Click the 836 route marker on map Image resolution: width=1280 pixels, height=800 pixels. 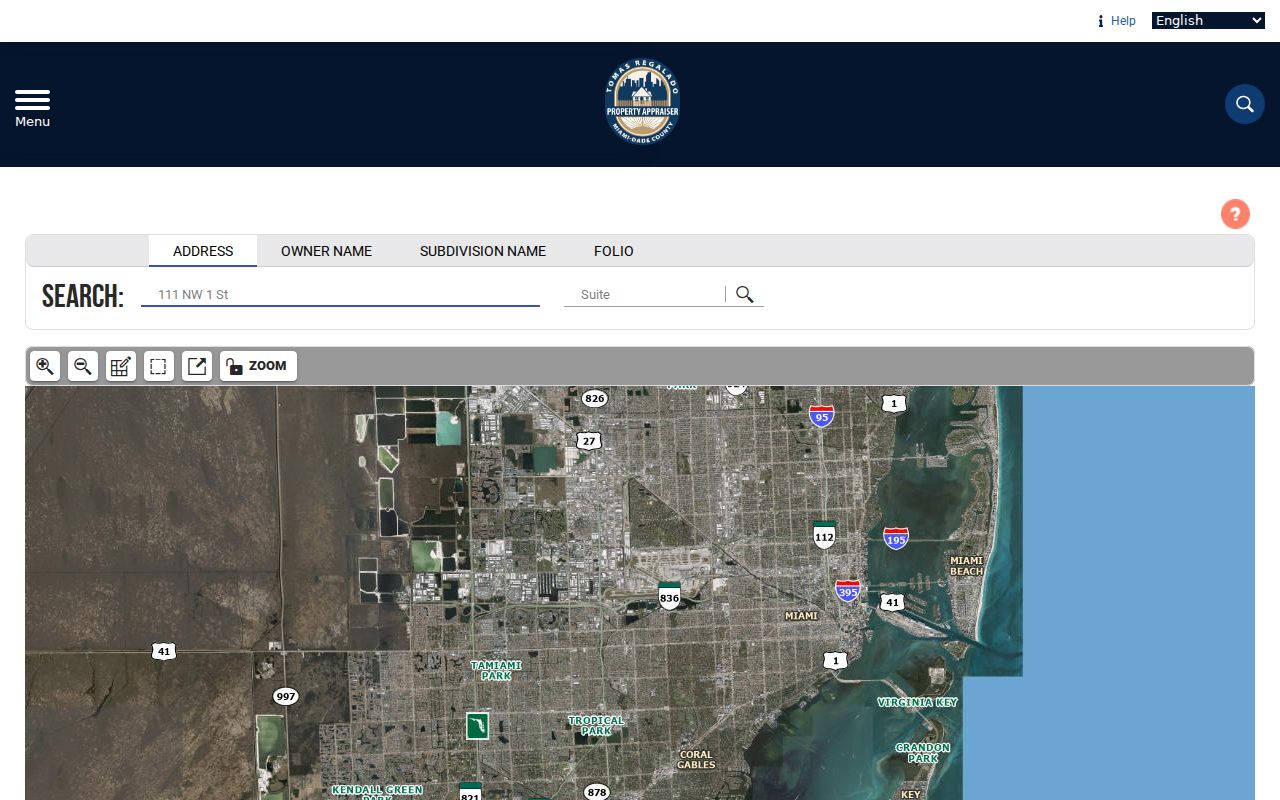coord(669,596)
